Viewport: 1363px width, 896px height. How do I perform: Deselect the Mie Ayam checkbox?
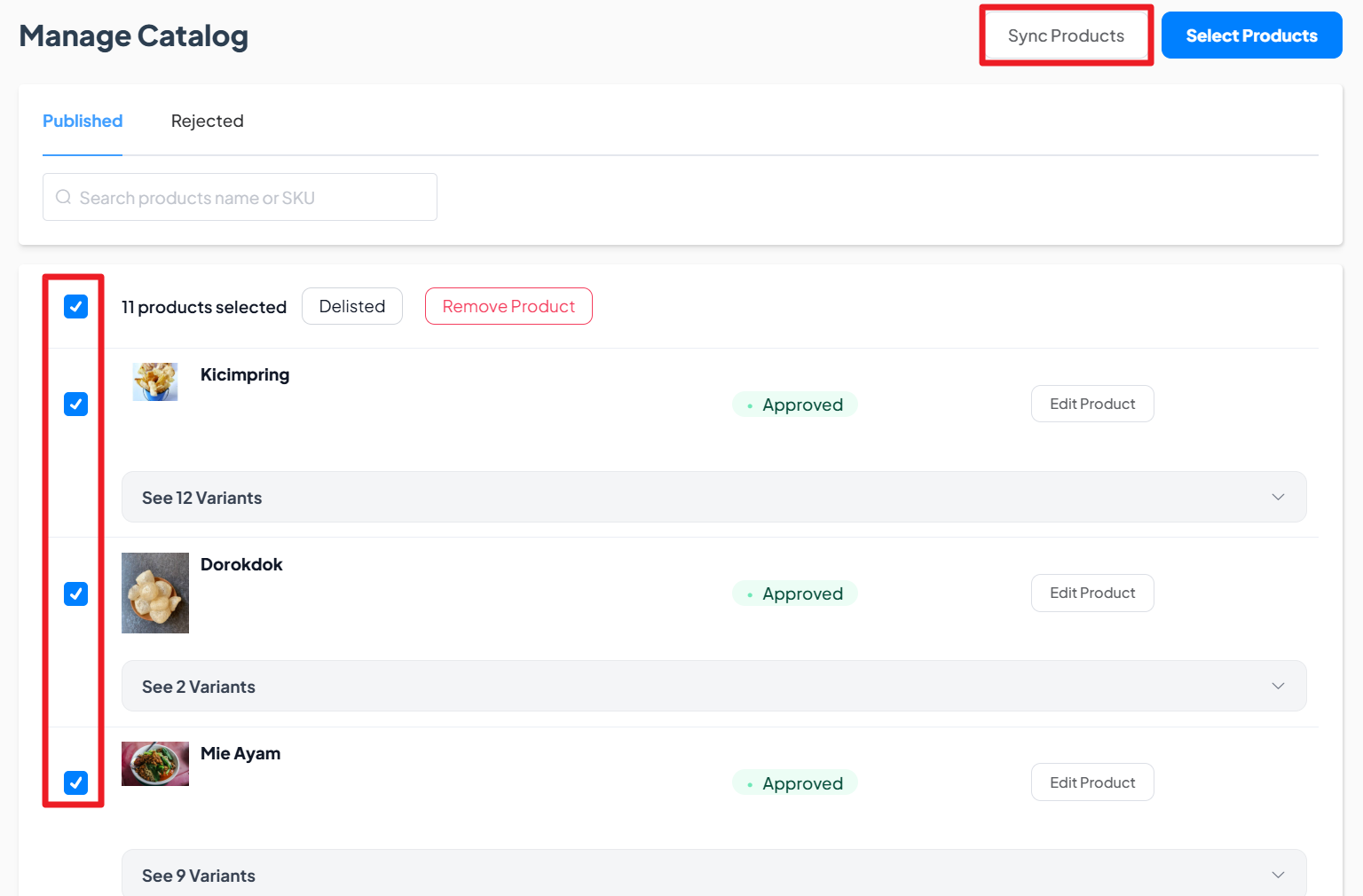[76, 782]
